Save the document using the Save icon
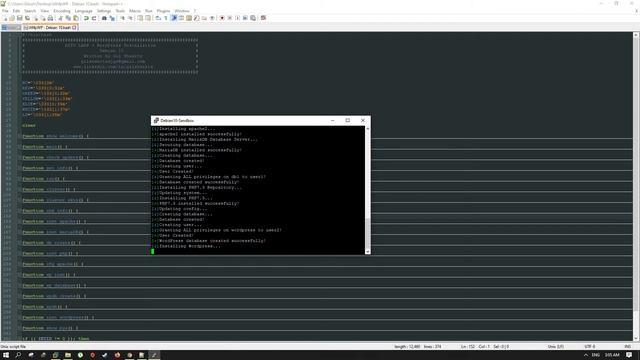The image size is (640, 360). click(20, 18)
